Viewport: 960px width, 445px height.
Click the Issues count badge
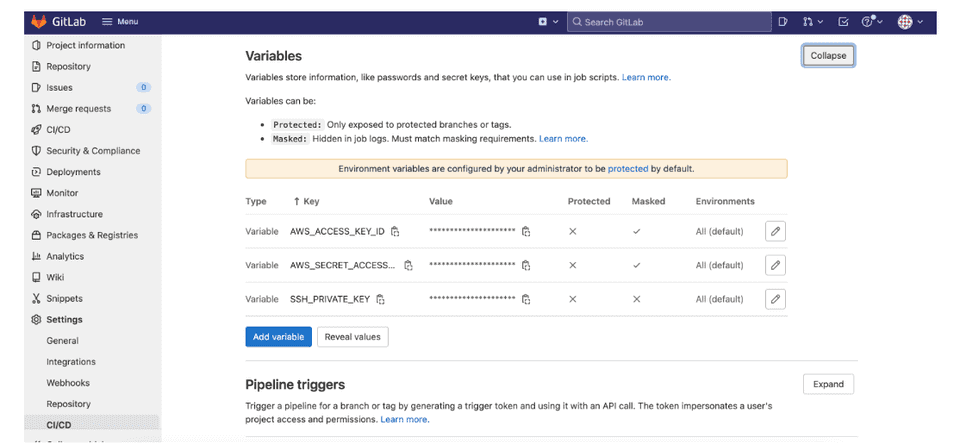[x=143, y=88]
